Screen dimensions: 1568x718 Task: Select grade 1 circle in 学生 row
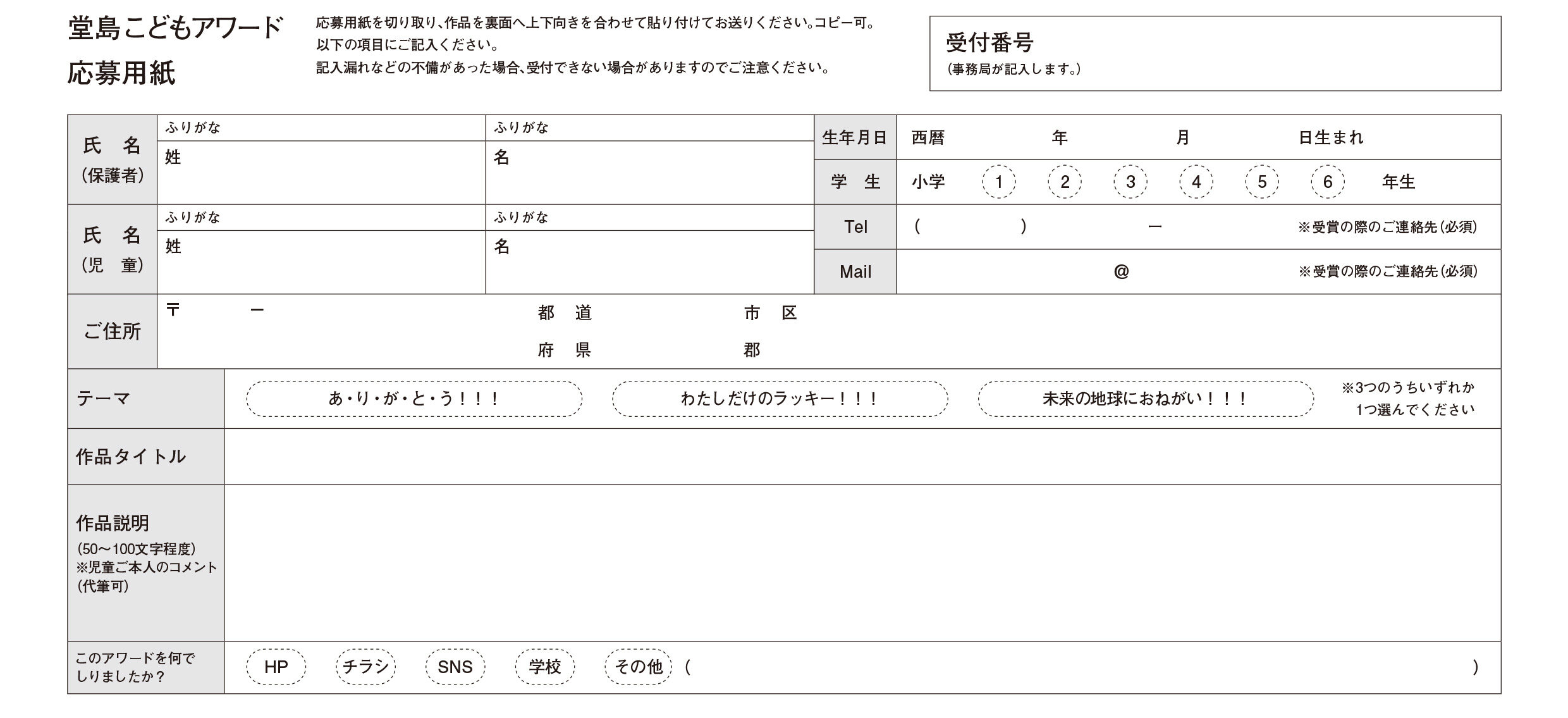[998, 182]
